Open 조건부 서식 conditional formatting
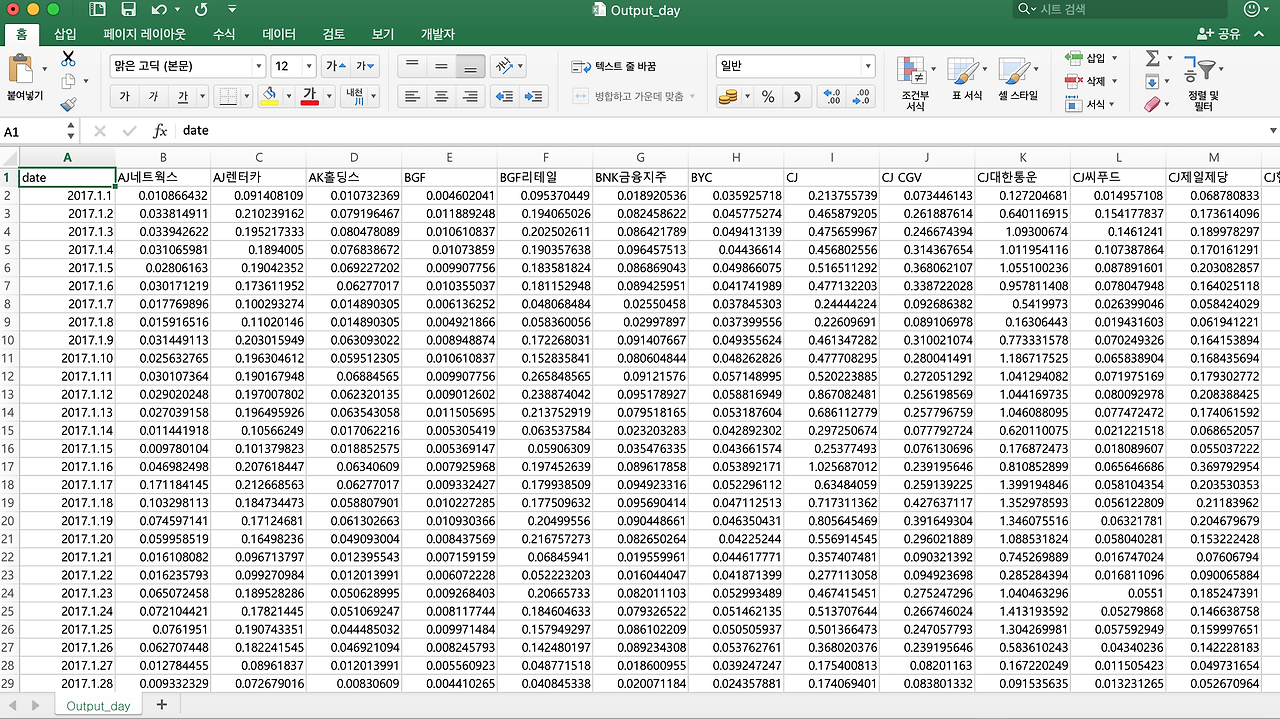Image resolution: width=1280 pixels, height=719 pixels. point(914,82)
